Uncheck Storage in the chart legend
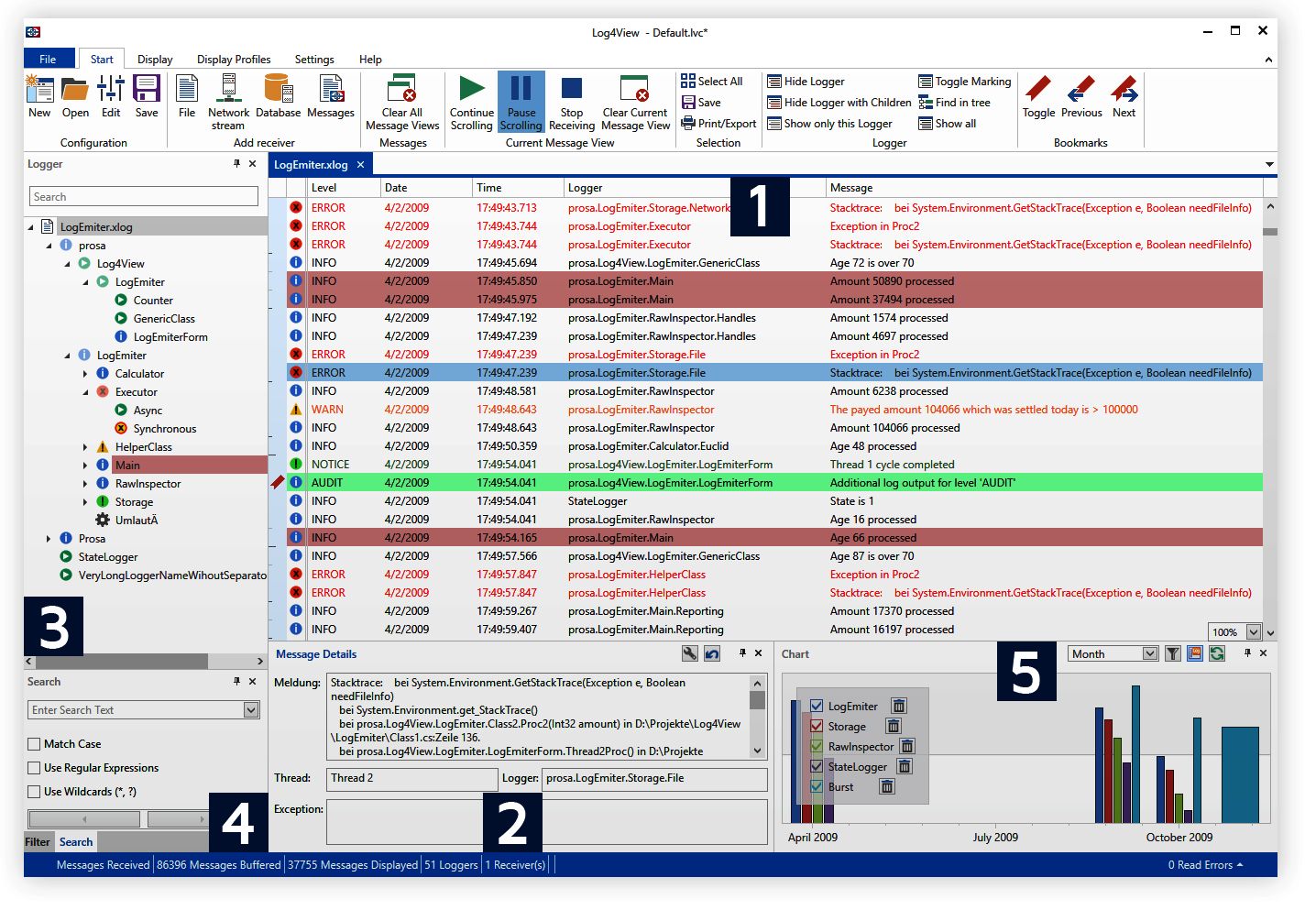 tap(817, 725)
